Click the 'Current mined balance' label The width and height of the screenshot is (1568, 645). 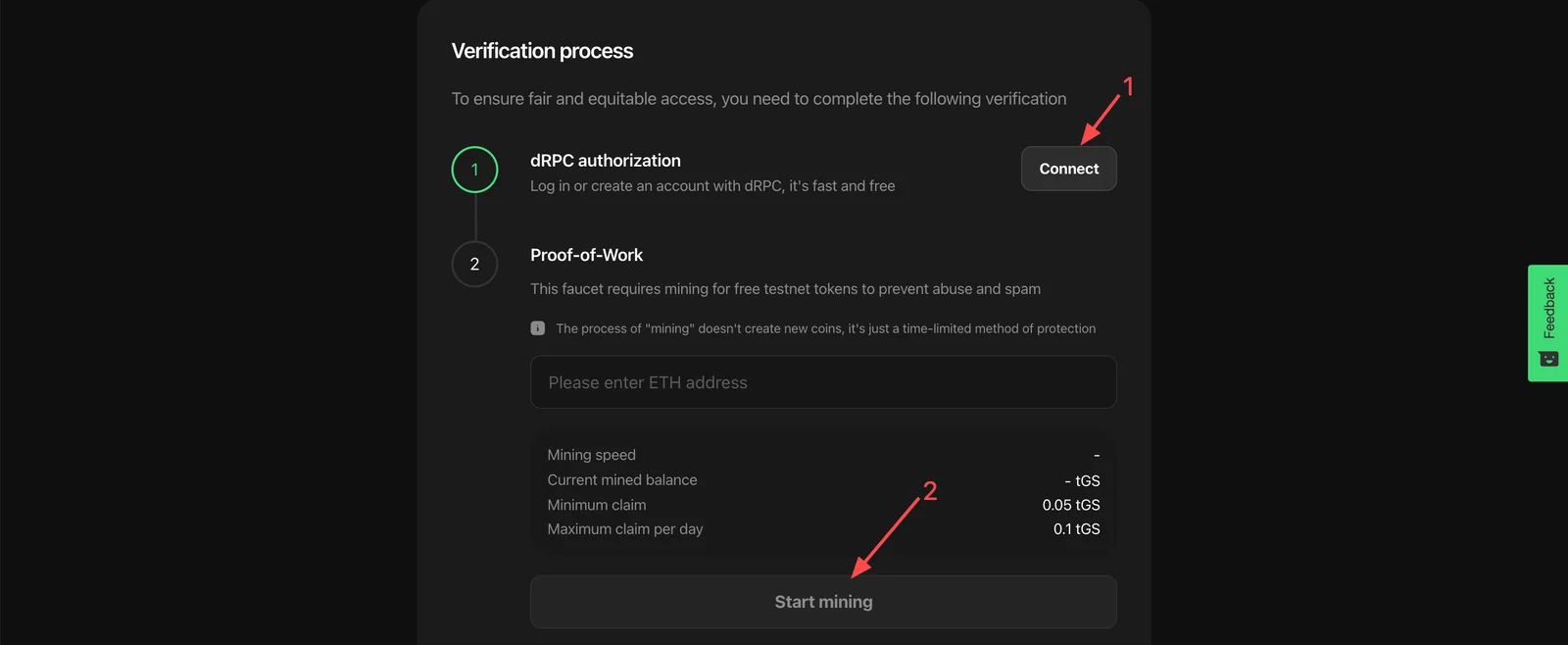click(x=622, y=480)
